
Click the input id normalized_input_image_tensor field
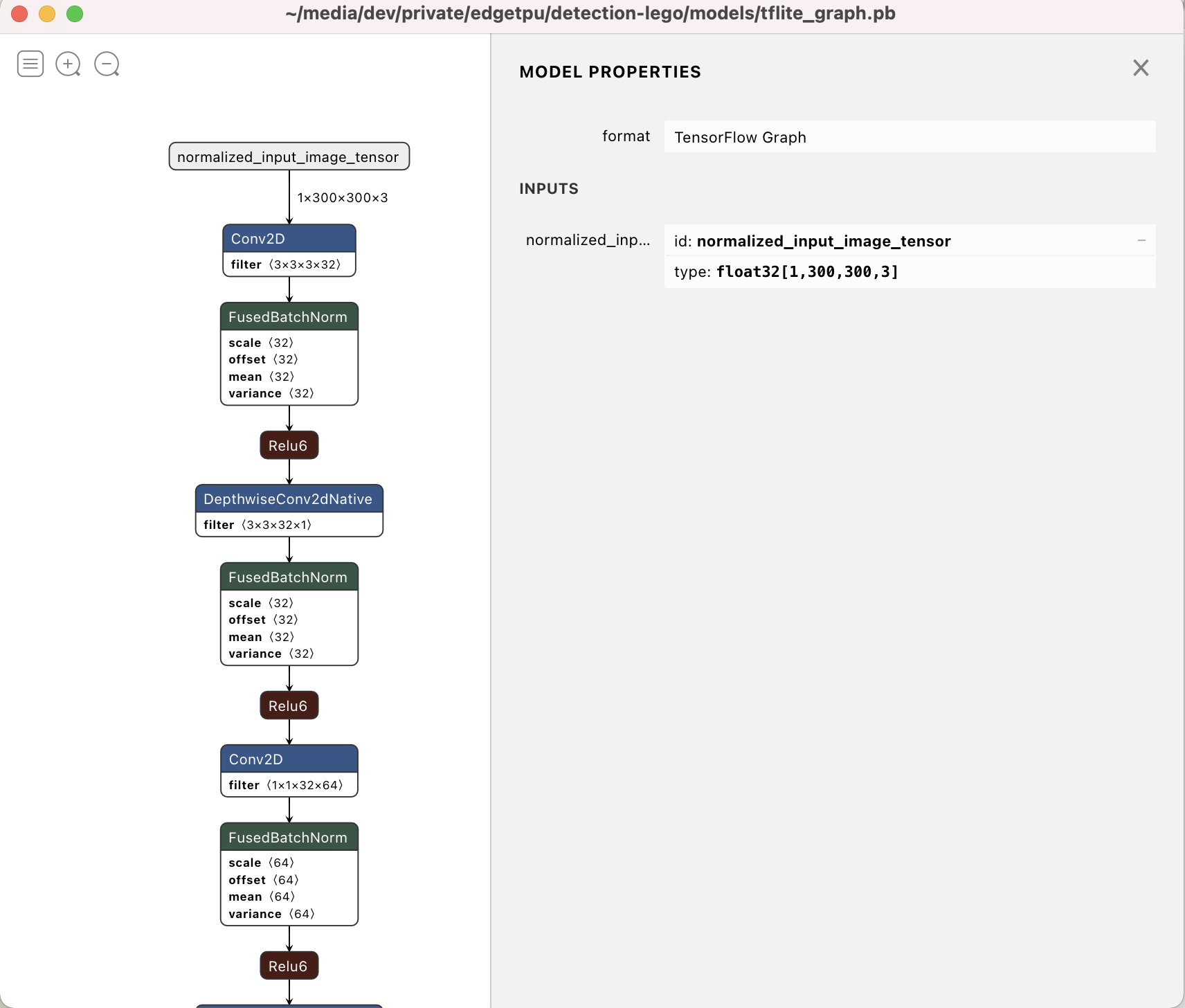pos(824,241)
